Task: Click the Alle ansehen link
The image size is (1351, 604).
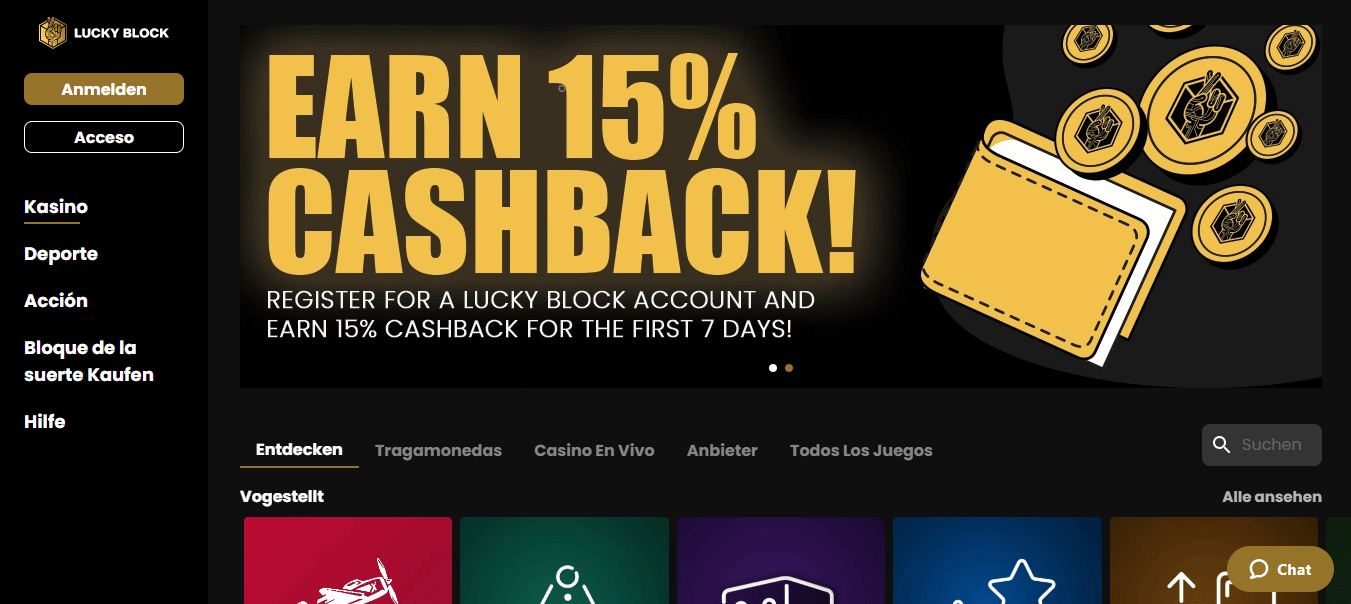Action: (1272, 497)
